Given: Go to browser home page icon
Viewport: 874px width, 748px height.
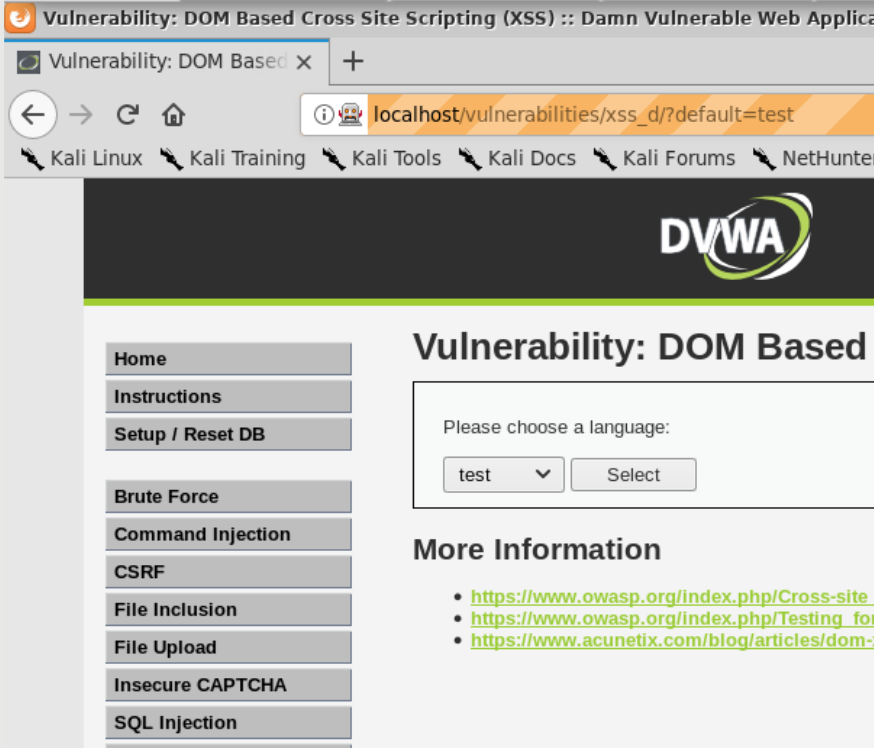Looking at the screenshot, I should tap(173, 115).
